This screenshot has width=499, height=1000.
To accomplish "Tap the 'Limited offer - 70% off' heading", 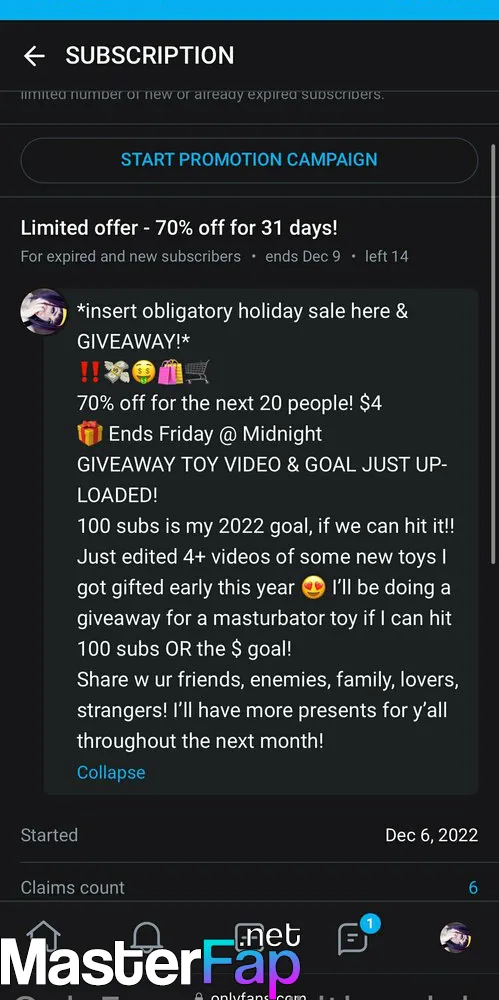I will point(179,228).
